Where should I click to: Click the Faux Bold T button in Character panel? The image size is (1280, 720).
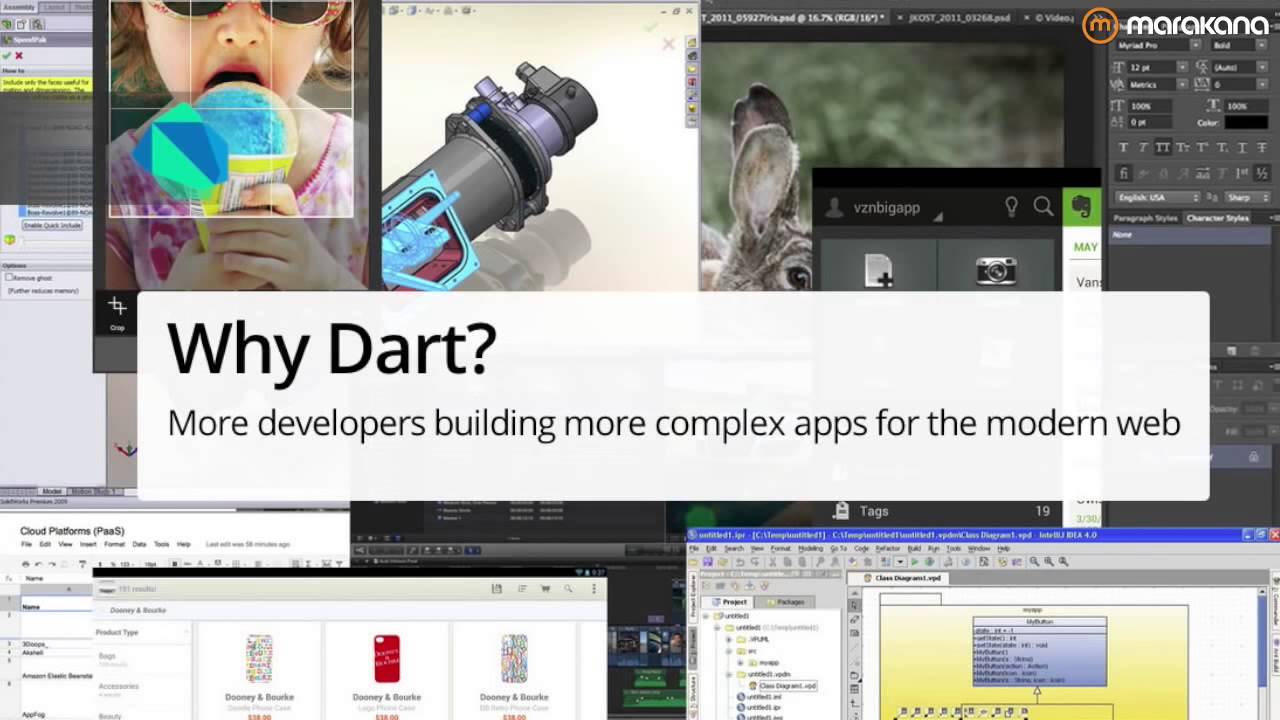(x=1123, y=148)
